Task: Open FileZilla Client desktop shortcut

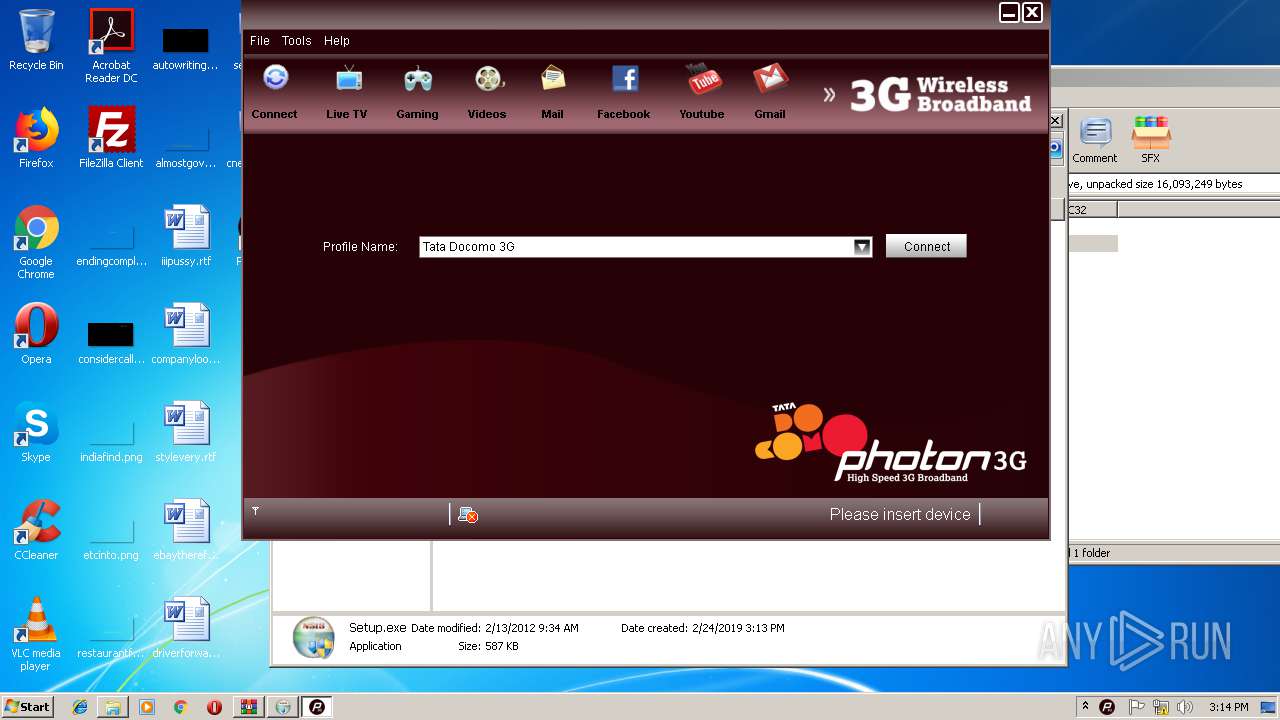Action: coord(111,138)
